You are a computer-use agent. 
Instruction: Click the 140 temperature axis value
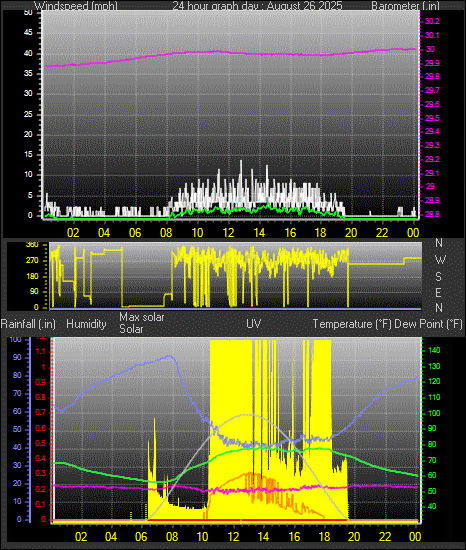click(434, 350)
